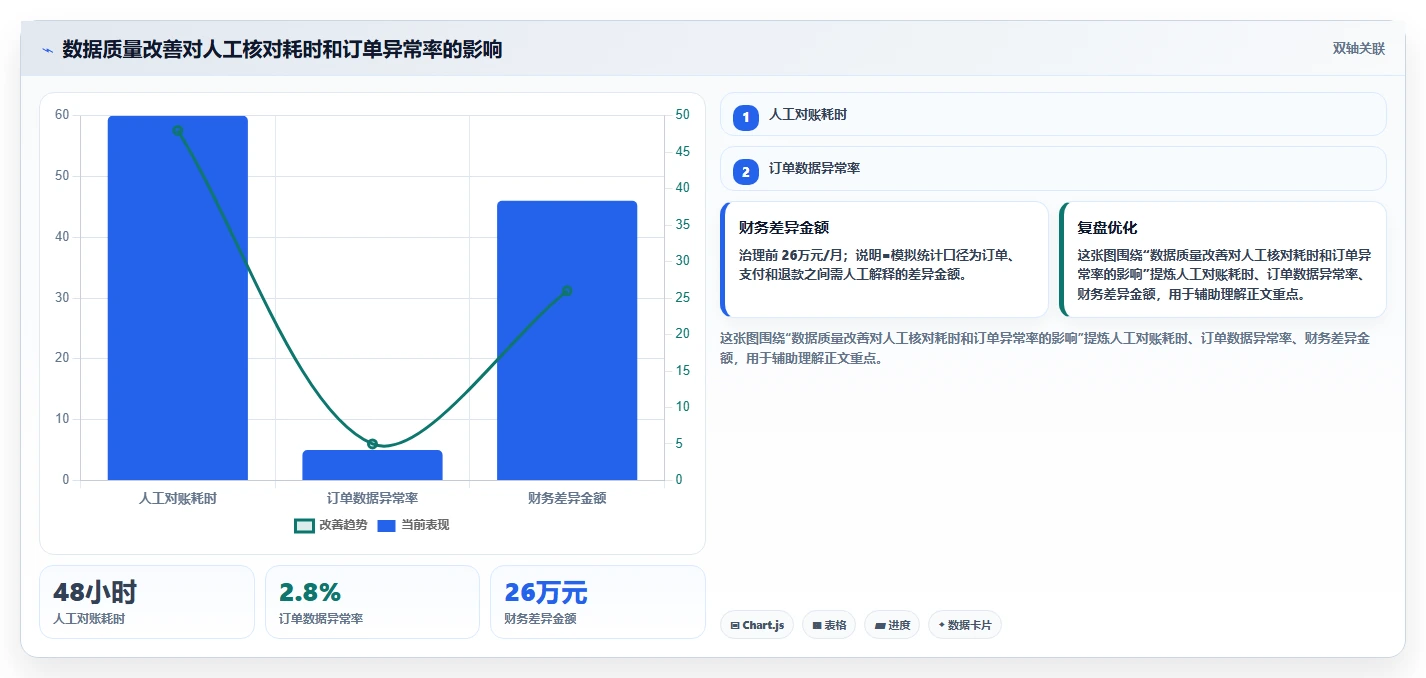Image resolution: width=1426 pixels, height=678 pixels.
Task: Select the 数据卡片 tag
Action: 965,625
